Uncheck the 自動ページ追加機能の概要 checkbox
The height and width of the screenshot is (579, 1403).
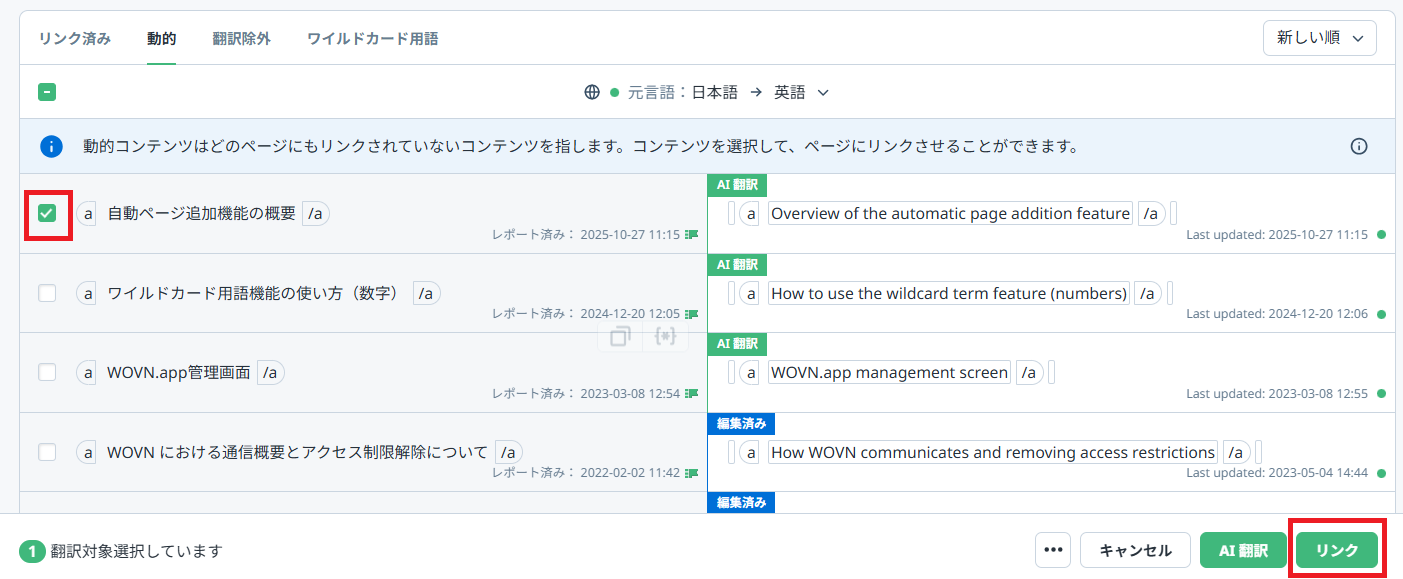tap(46, 213)
